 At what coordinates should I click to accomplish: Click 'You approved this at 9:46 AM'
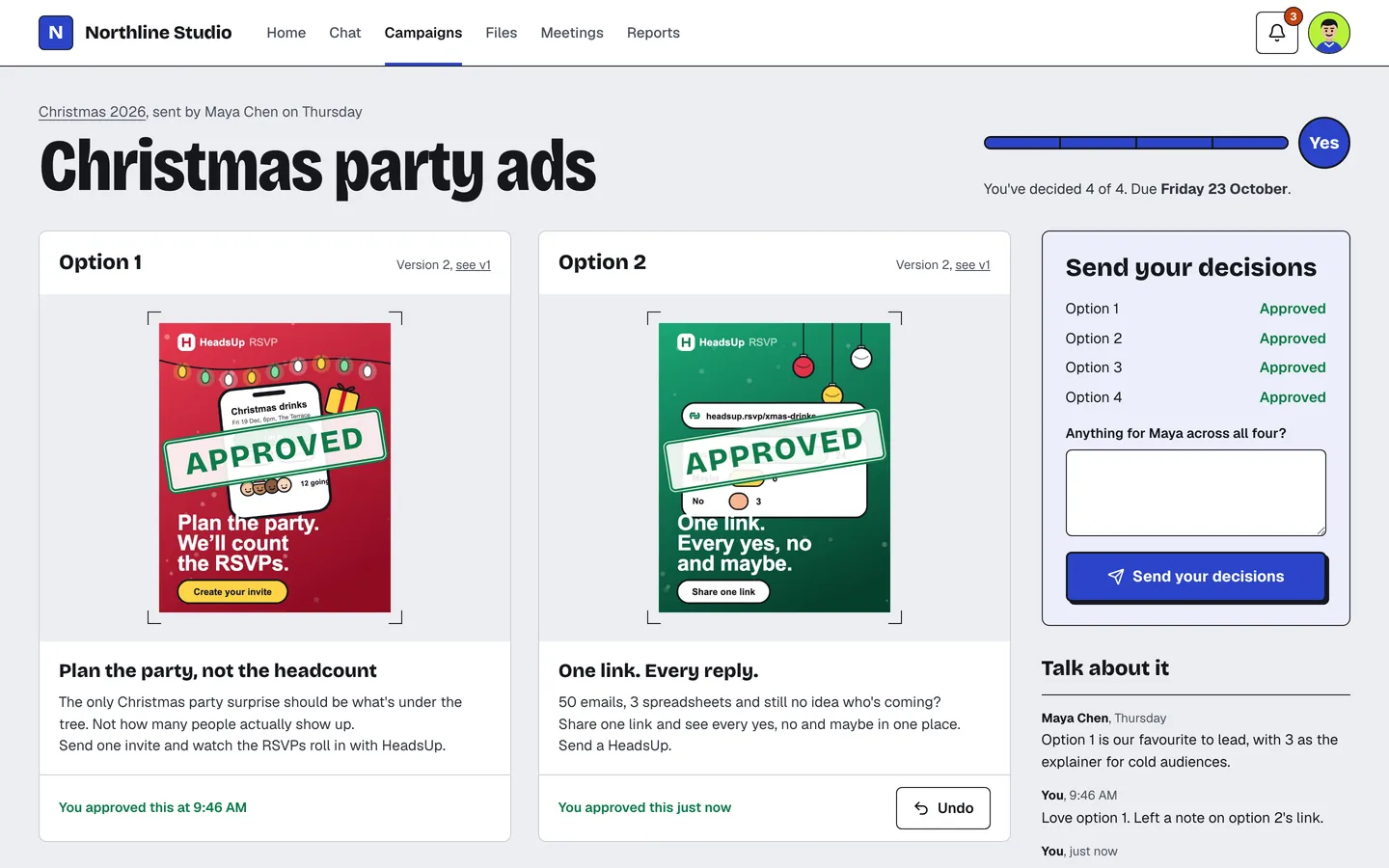152,807
